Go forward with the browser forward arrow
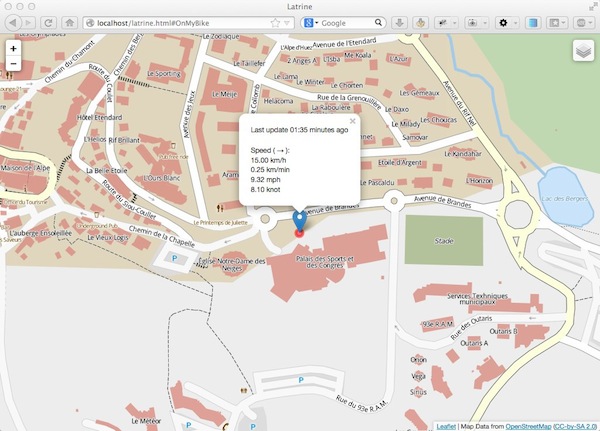 coord(28,23)
